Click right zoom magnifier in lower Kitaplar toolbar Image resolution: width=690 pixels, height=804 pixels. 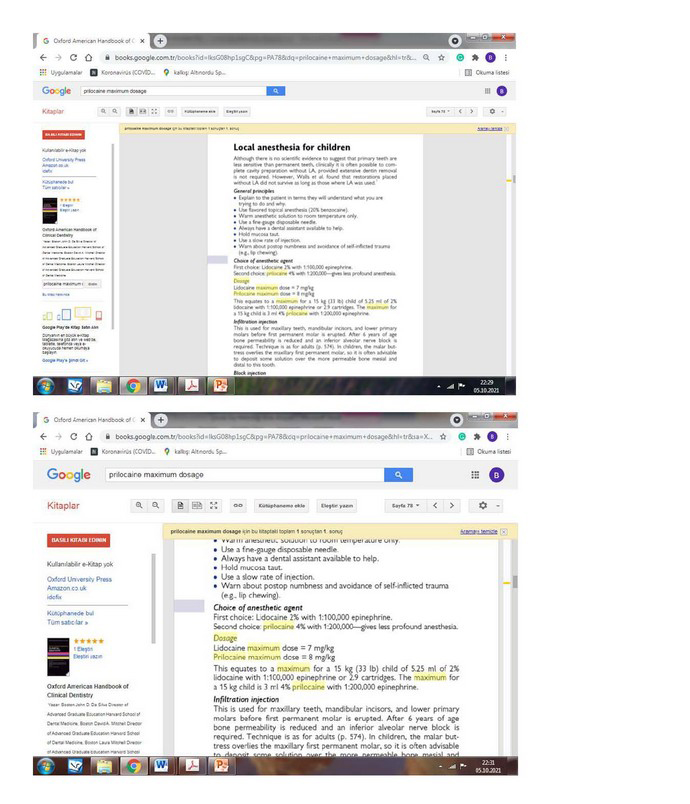point(155,506)
